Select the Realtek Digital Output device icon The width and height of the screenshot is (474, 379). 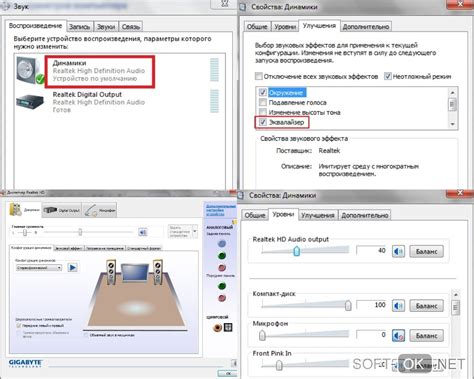[x=30, y=102]
